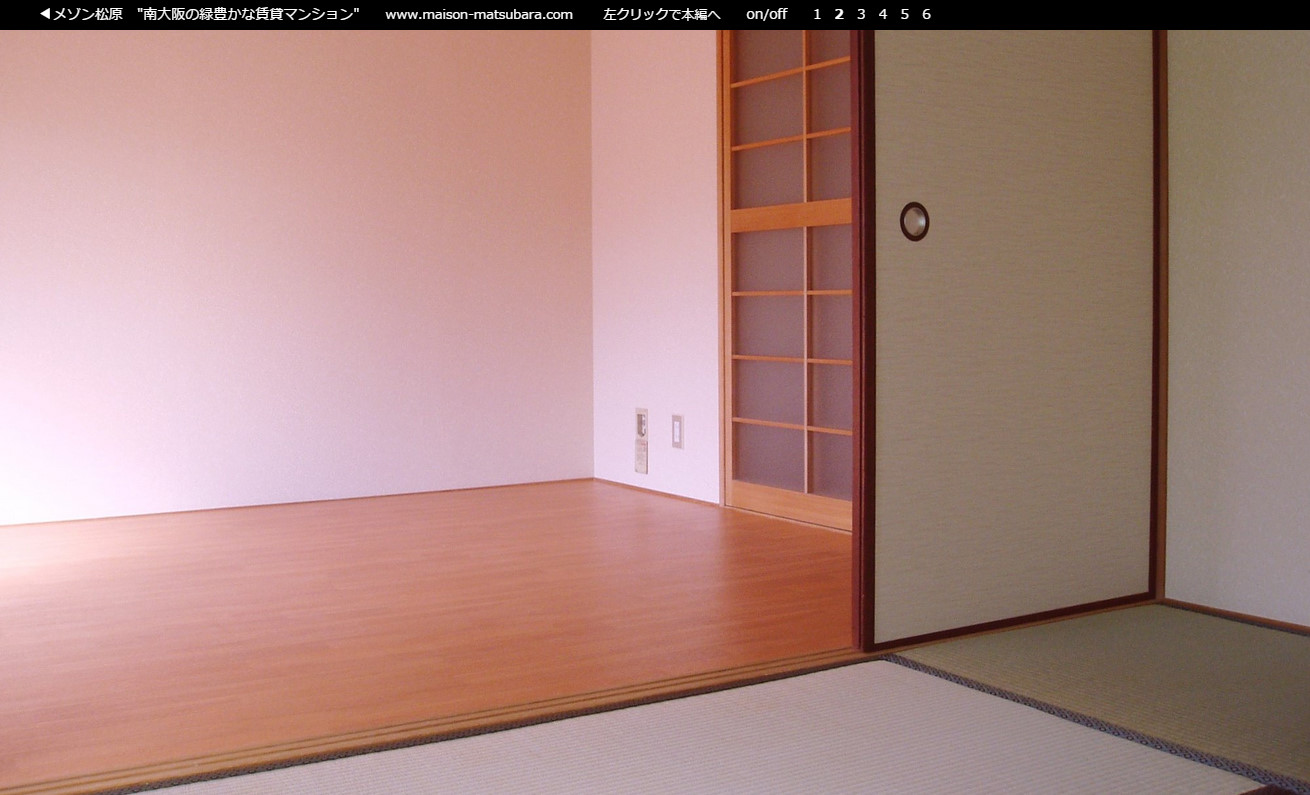Toggle the on/off slideshow control
The width and height of the screenshot is (1310, 795).
pyautogui.click(x=766, y=14)
